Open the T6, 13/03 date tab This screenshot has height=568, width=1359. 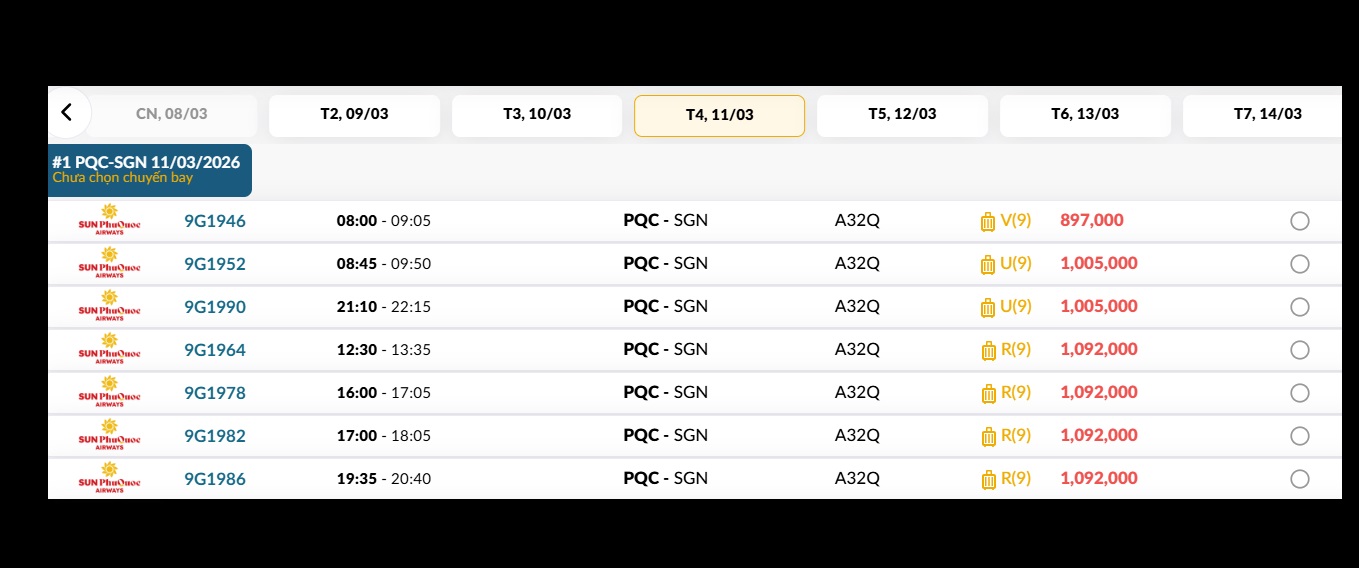pos(1085,114)
